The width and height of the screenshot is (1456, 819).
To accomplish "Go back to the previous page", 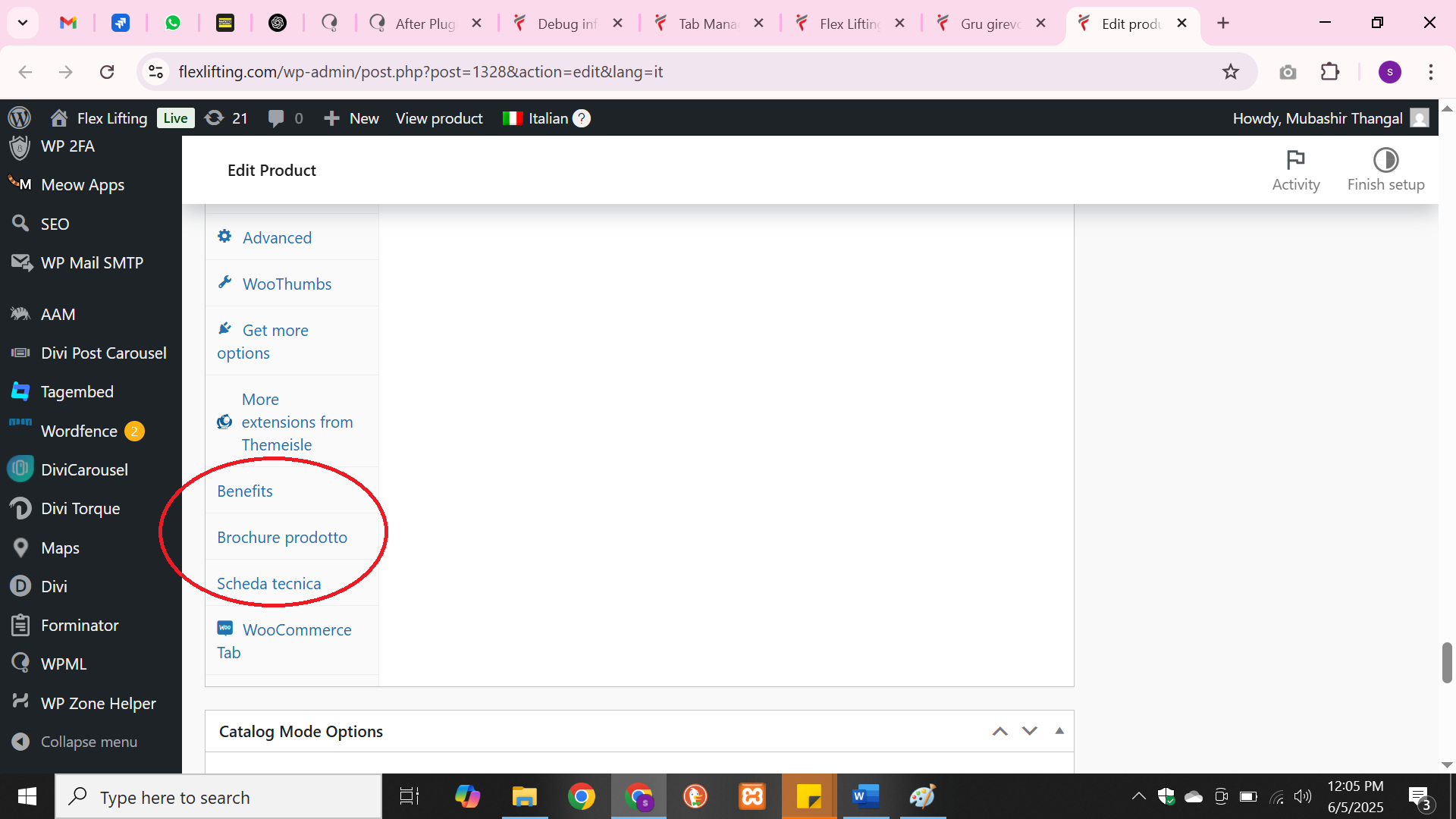I will coord(25,71).
